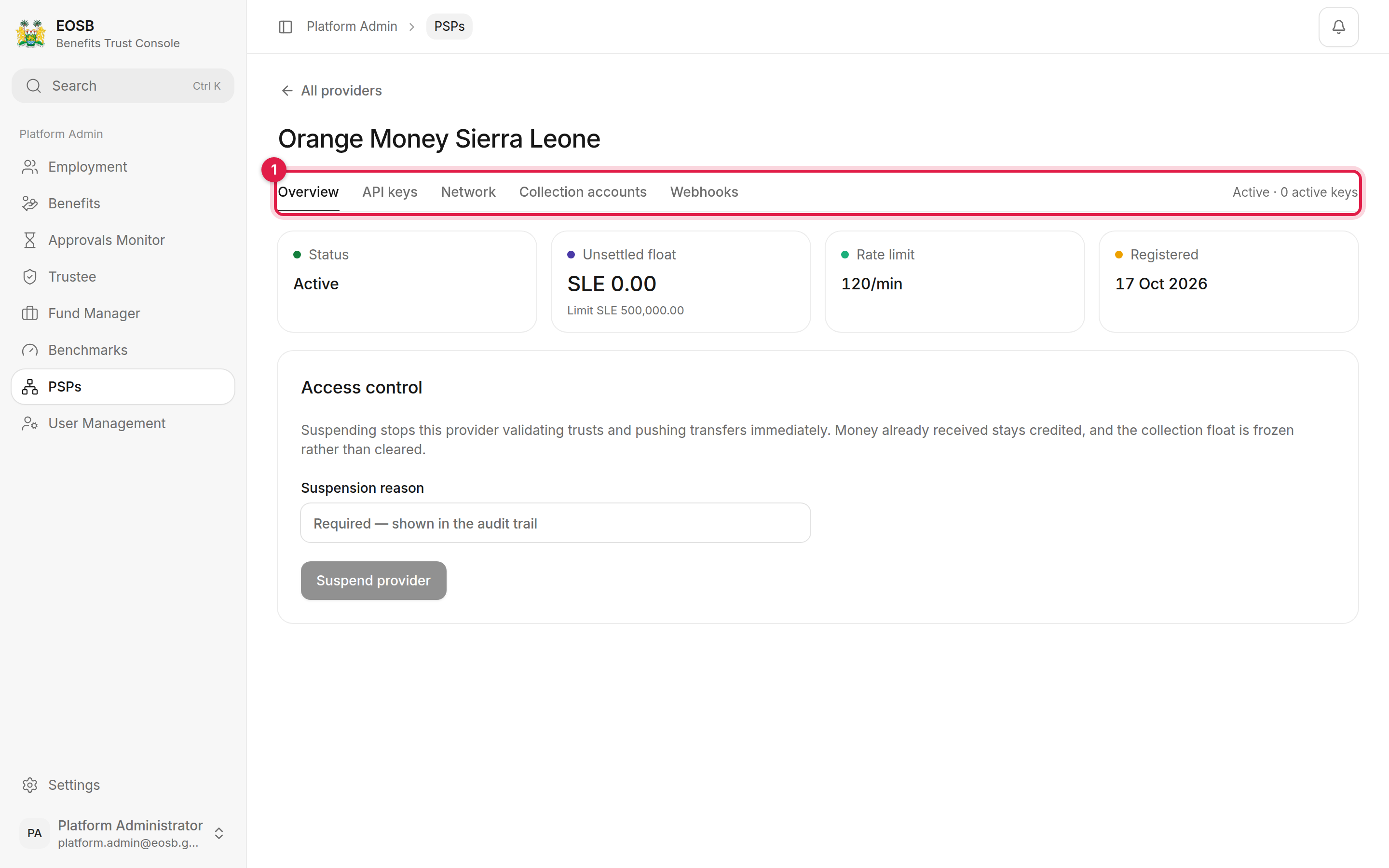Open the API keys tab
Viewport: 1389px width, 868px height.
pyautogui.click(x=390, y=192)
